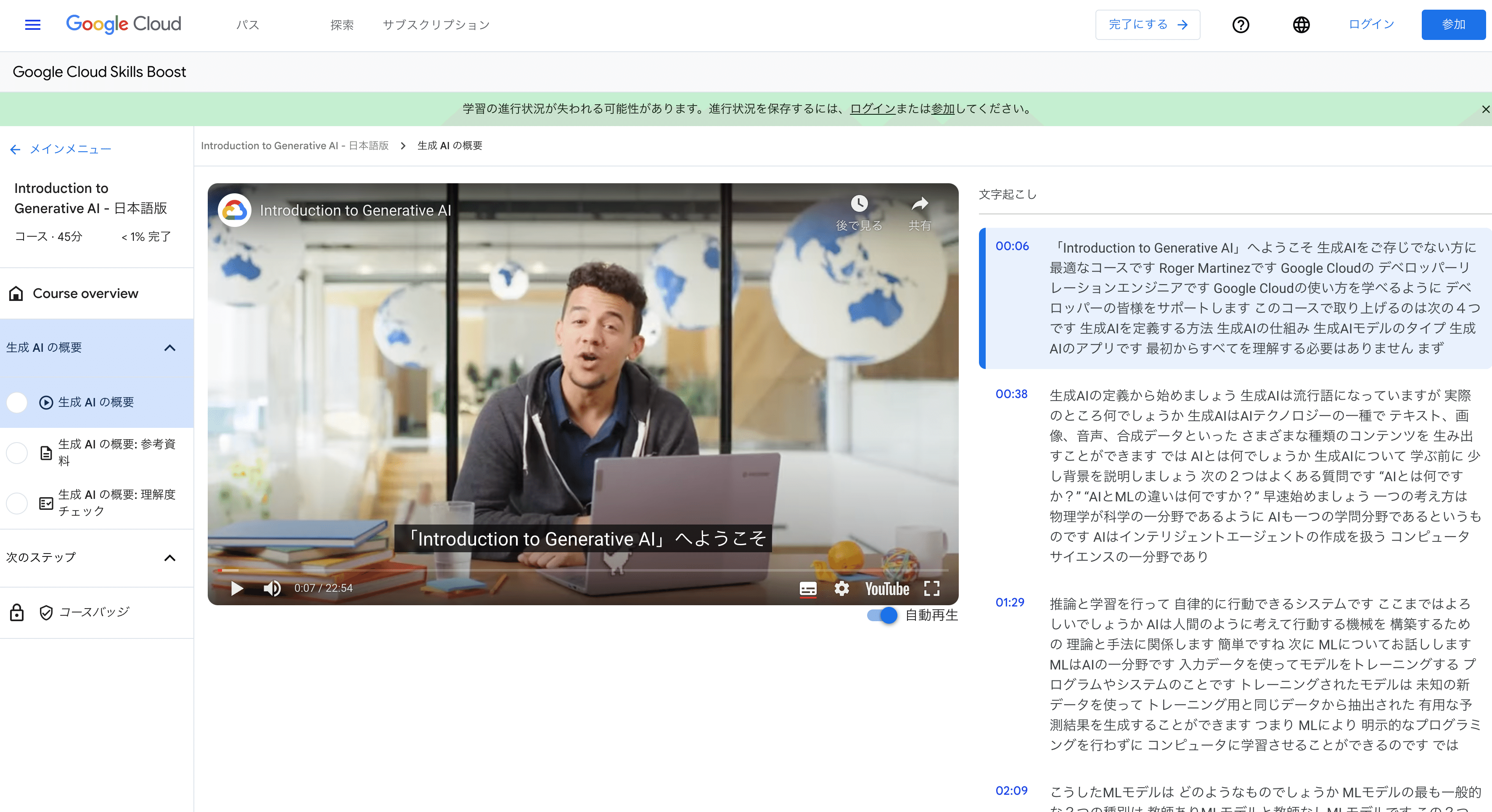1492x812 pixels.
Task: Open the language globe selector
Action: pos(1301,25)
